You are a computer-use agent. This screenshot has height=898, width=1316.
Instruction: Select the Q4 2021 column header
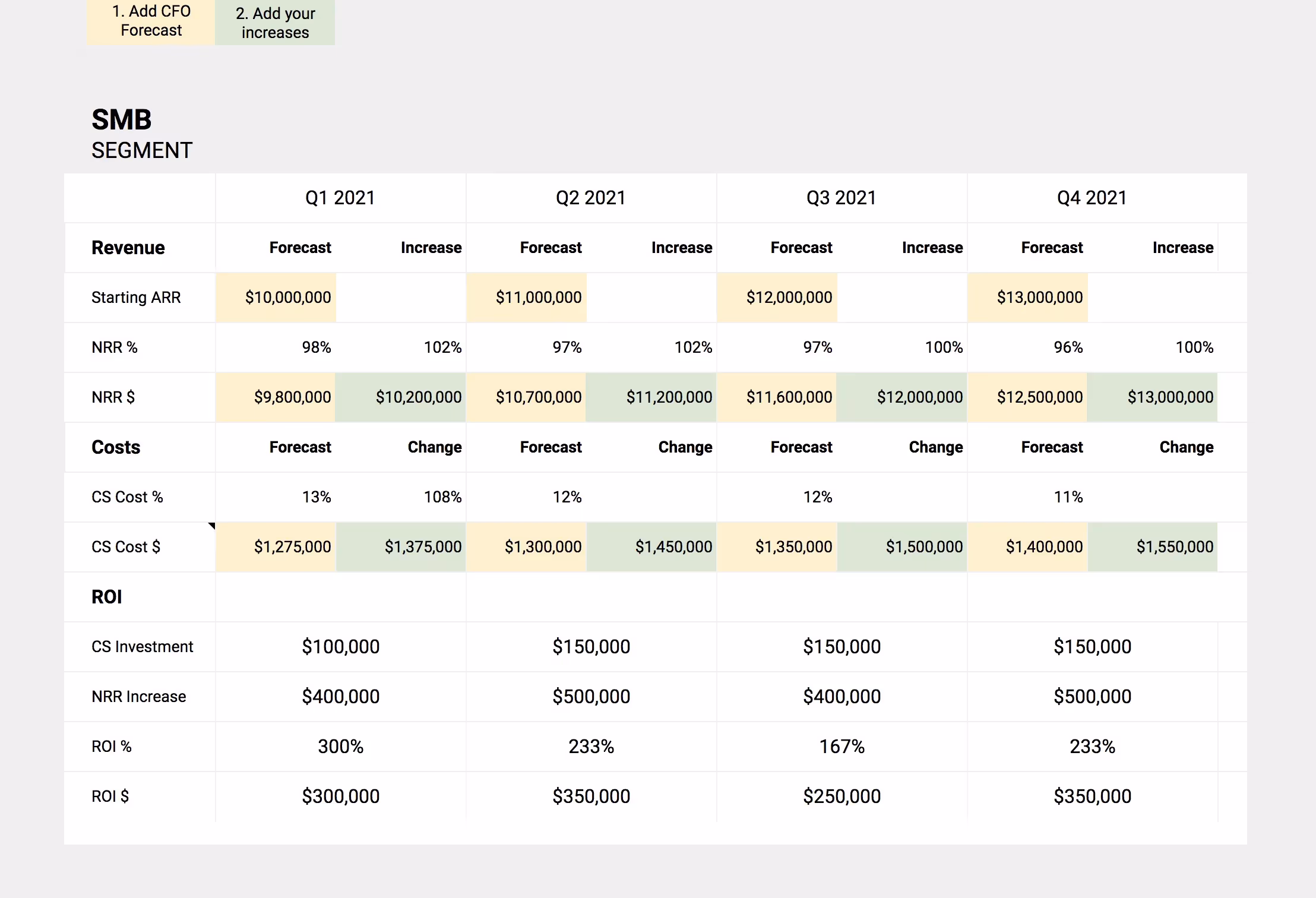click(1092, 197)
